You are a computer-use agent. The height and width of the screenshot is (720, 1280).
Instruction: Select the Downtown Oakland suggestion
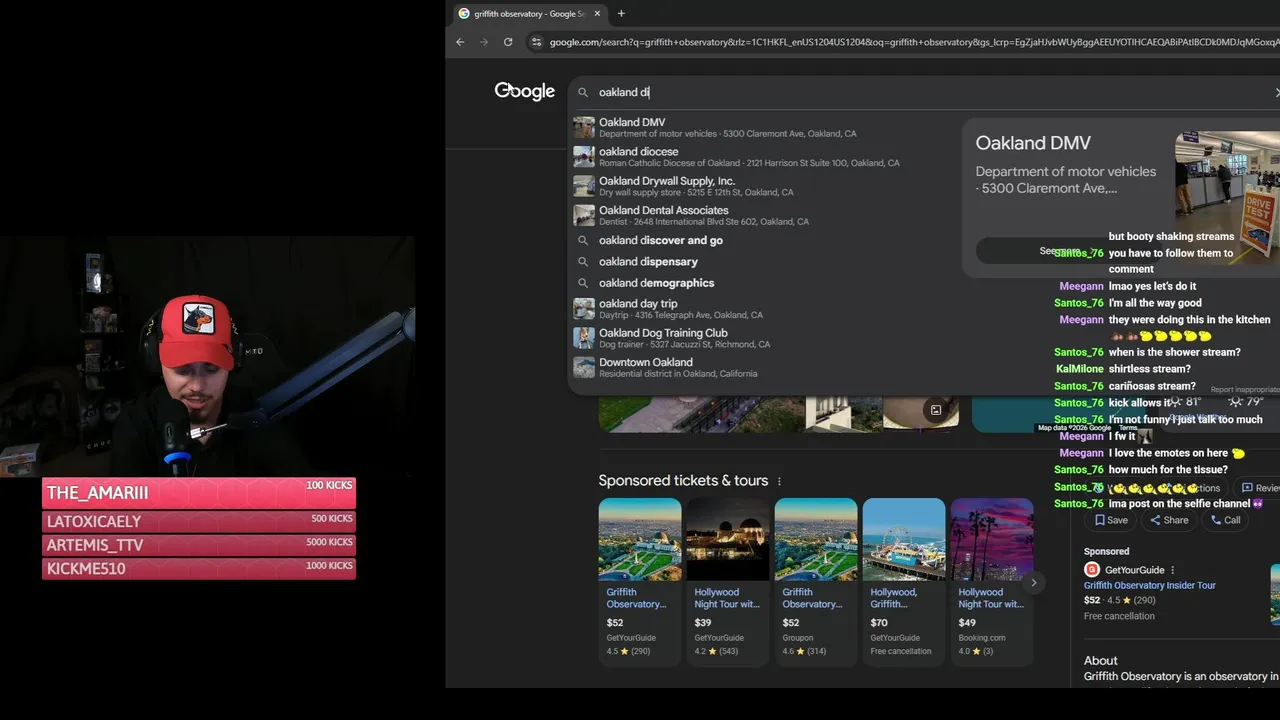764,367
